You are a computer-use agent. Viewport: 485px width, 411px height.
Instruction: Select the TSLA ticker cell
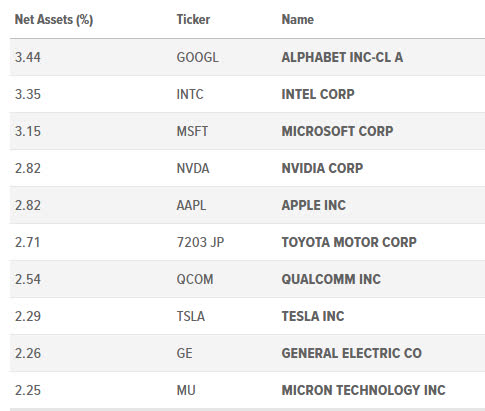(x=191, y=316)
